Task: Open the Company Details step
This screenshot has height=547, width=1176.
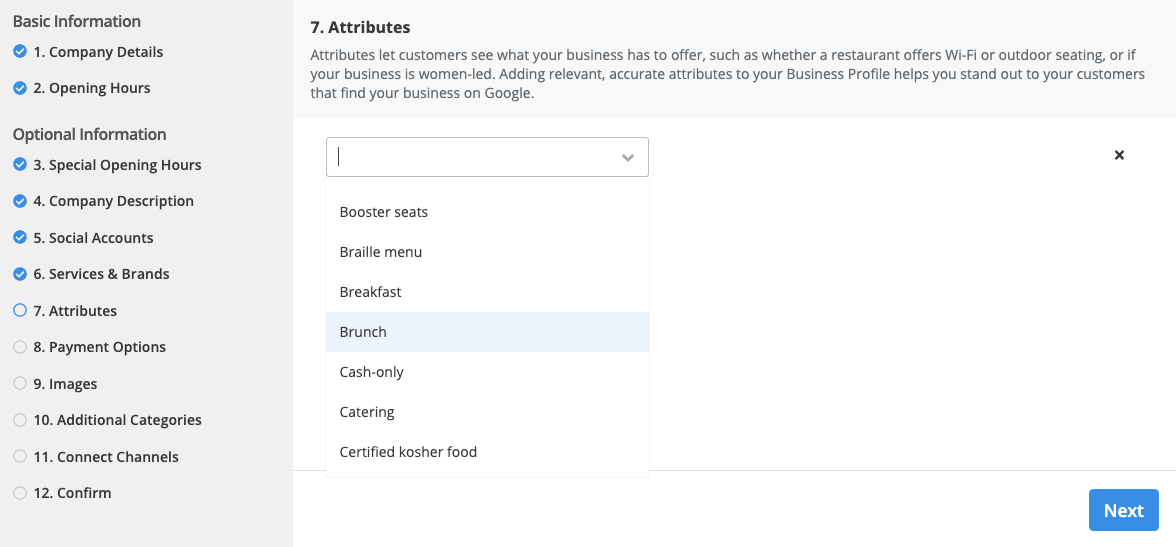Action: pyautogui.click(x=98, y=52)
